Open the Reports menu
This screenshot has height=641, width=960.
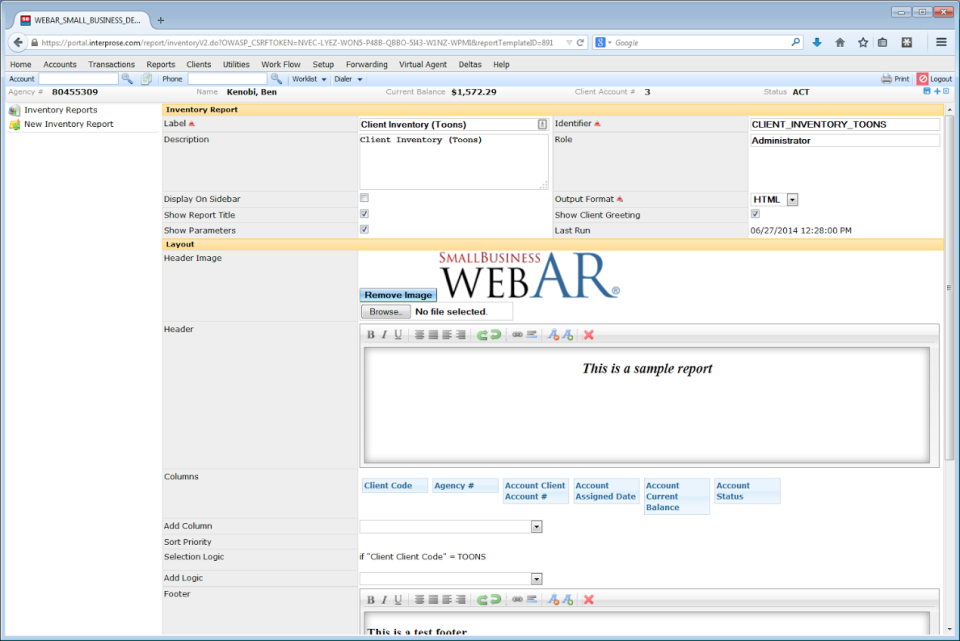[160, 64]
